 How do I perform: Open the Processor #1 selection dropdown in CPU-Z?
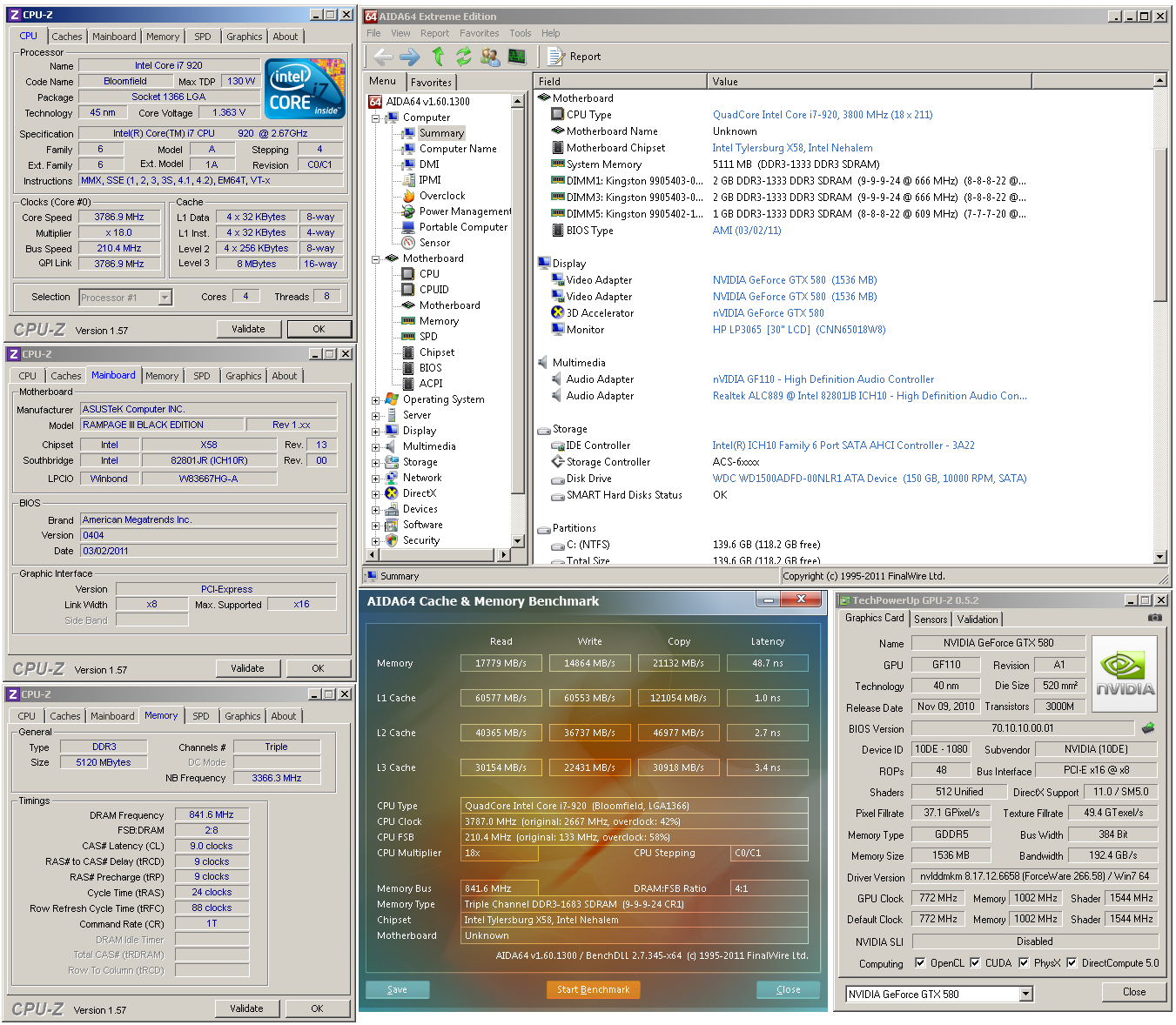(165, 298)
